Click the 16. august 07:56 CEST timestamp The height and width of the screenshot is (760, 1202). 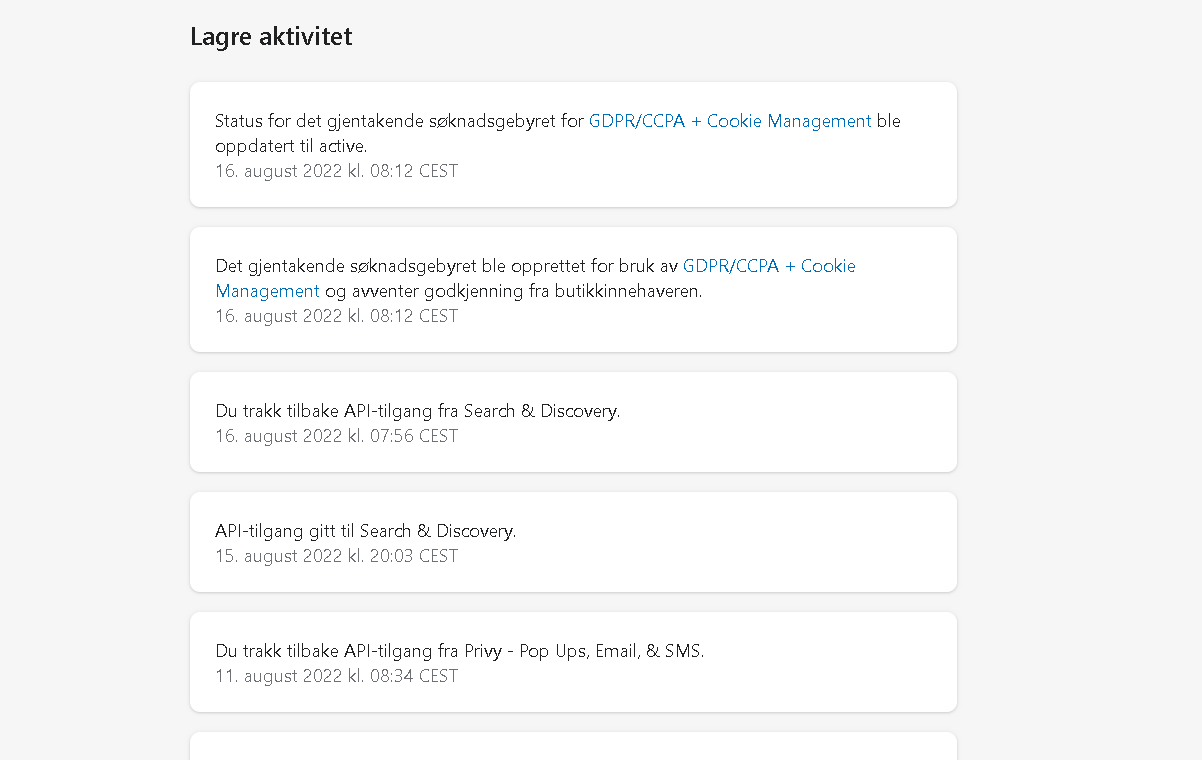coord(336,436)
